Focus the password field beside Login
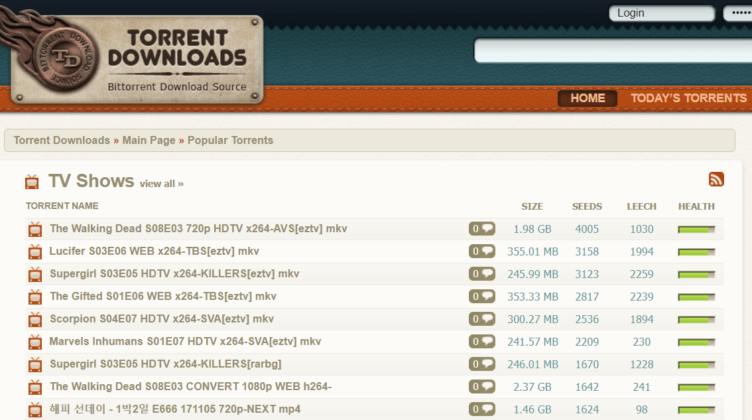The height and width of the screenshot is (420, 752). pos(738,13)
